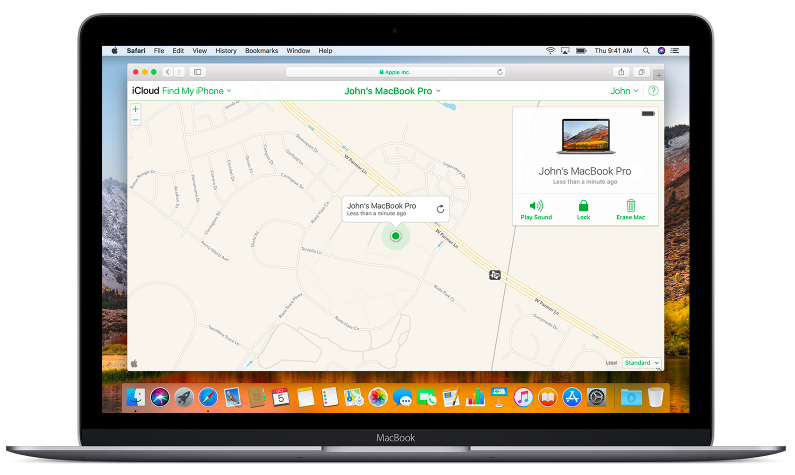Open Pages from the Dock
Image resolution: width=795 pixels, height=475 pixels.
click(450, 397)
